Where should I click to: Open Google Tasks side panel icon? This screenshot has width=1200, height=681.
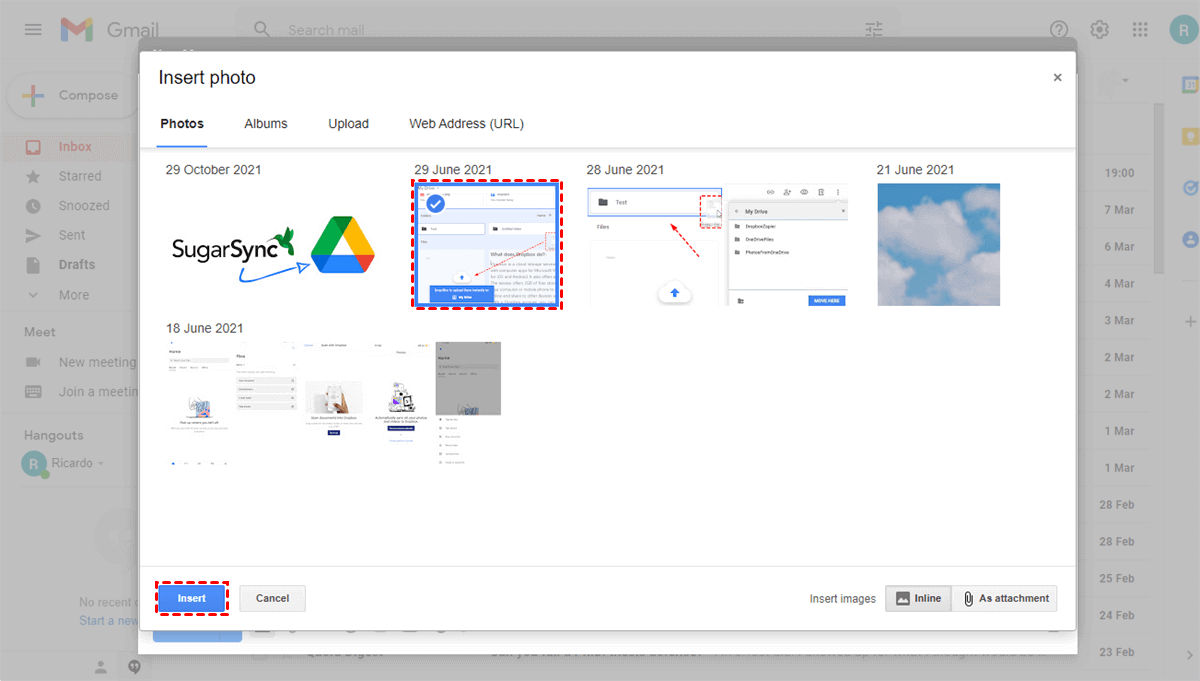click(x=1190, y=188)
